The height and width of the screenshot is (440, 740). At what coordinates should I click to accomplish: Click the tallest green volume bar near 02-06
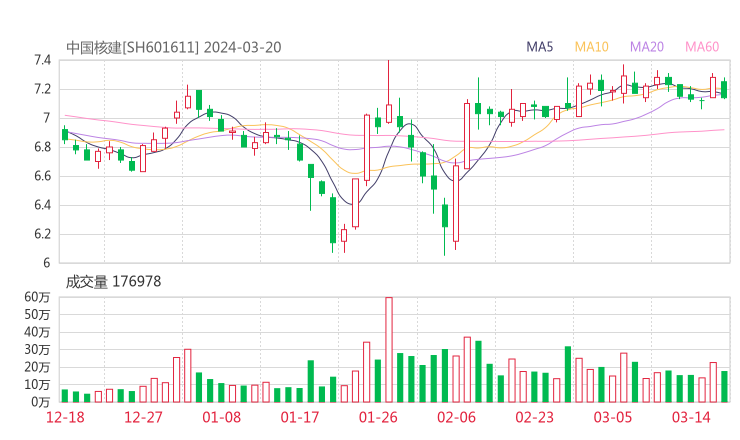(478, 372)
